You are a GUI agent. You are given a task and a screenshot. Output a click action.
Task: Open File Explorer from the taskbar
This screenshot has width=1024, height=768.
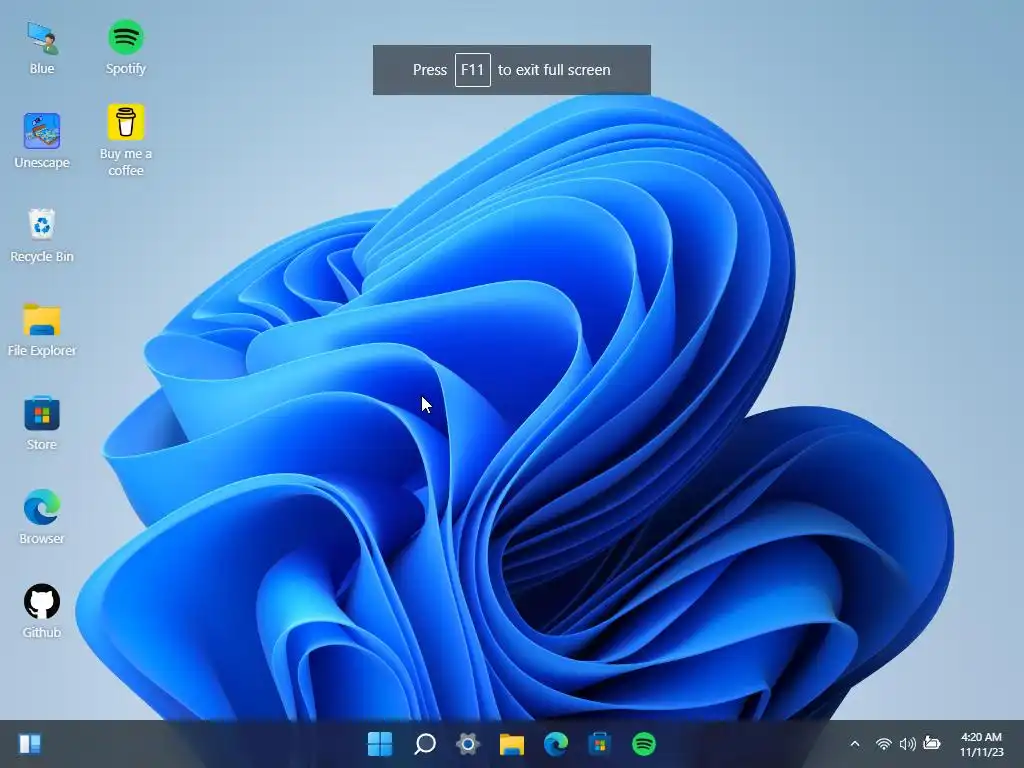pos(512,744)
